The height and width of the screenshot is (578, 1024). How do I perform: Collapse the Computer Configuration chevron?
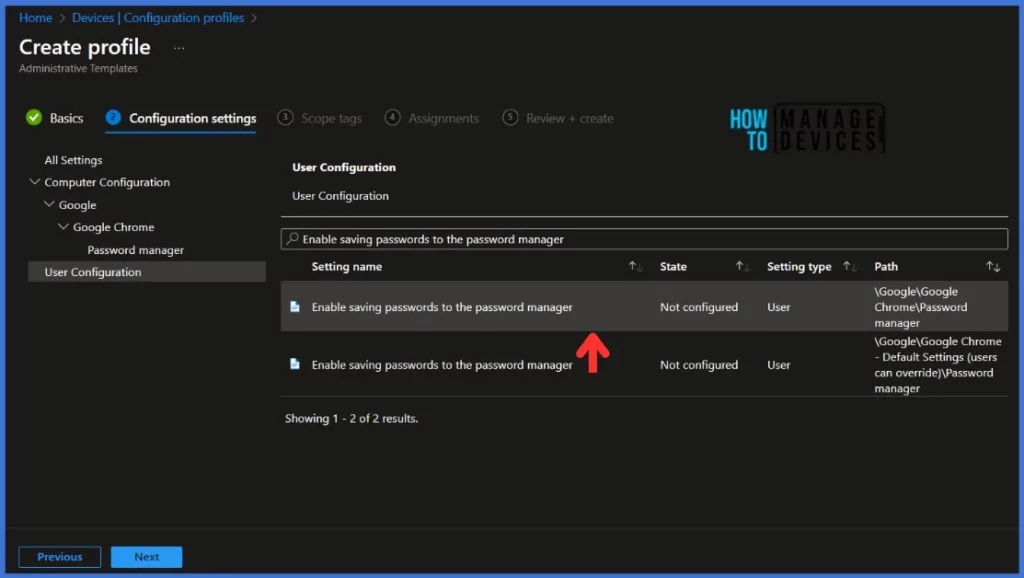tap(35, 182)
